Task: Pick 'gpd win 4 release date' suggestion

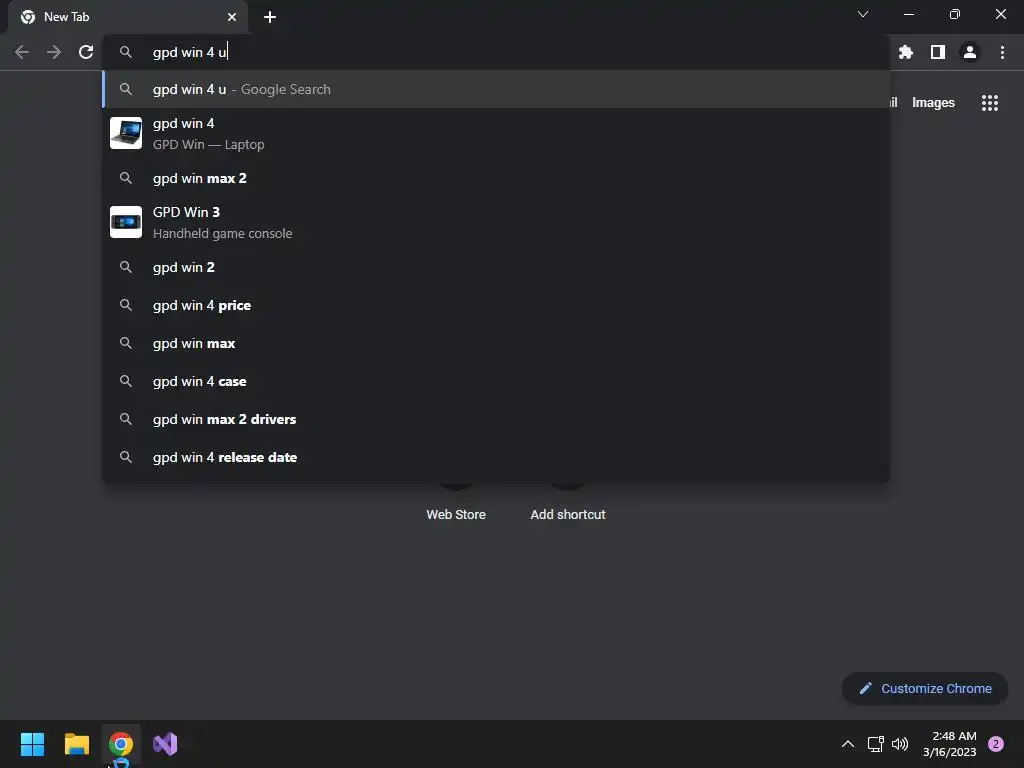Action: [x=496, y=457]
